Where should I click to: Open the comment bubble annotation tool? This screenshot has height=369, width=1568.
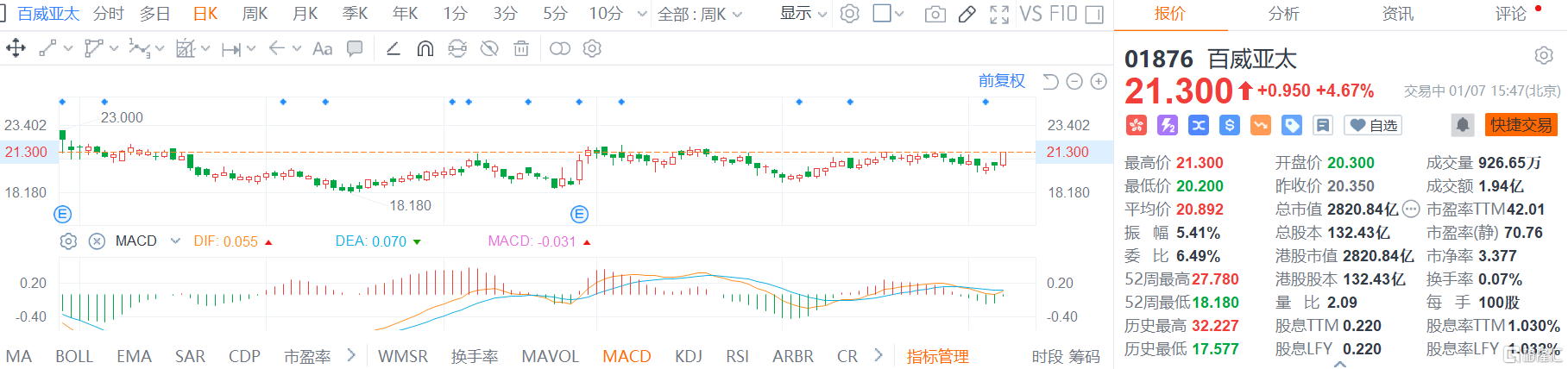[355, 49]
